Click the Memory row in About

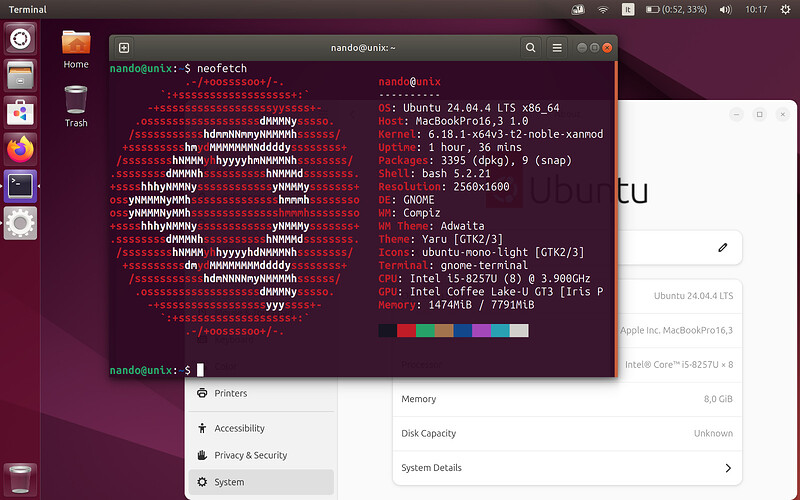click(567, 399)
